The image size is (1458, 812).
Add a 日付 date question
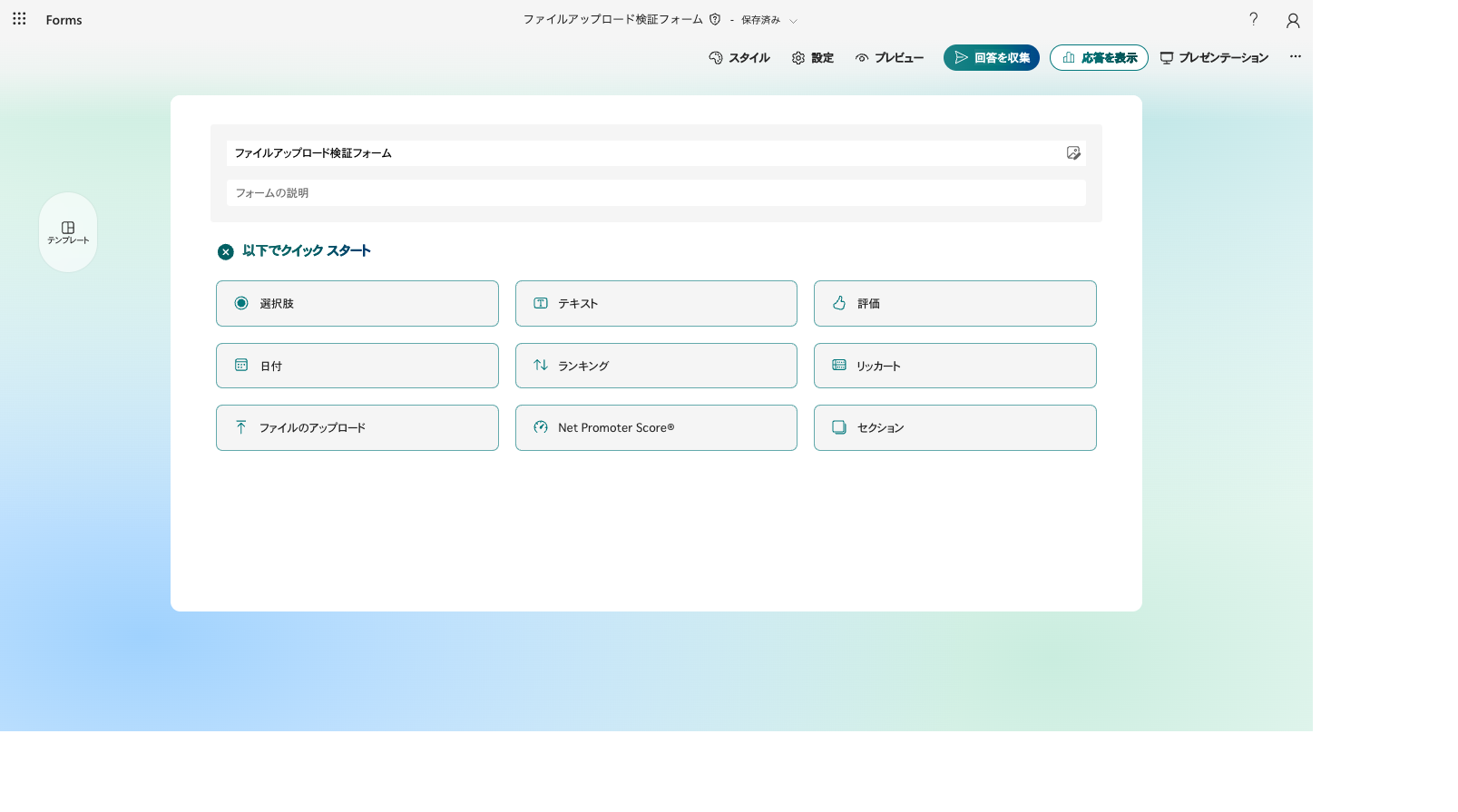click(357, 366)
